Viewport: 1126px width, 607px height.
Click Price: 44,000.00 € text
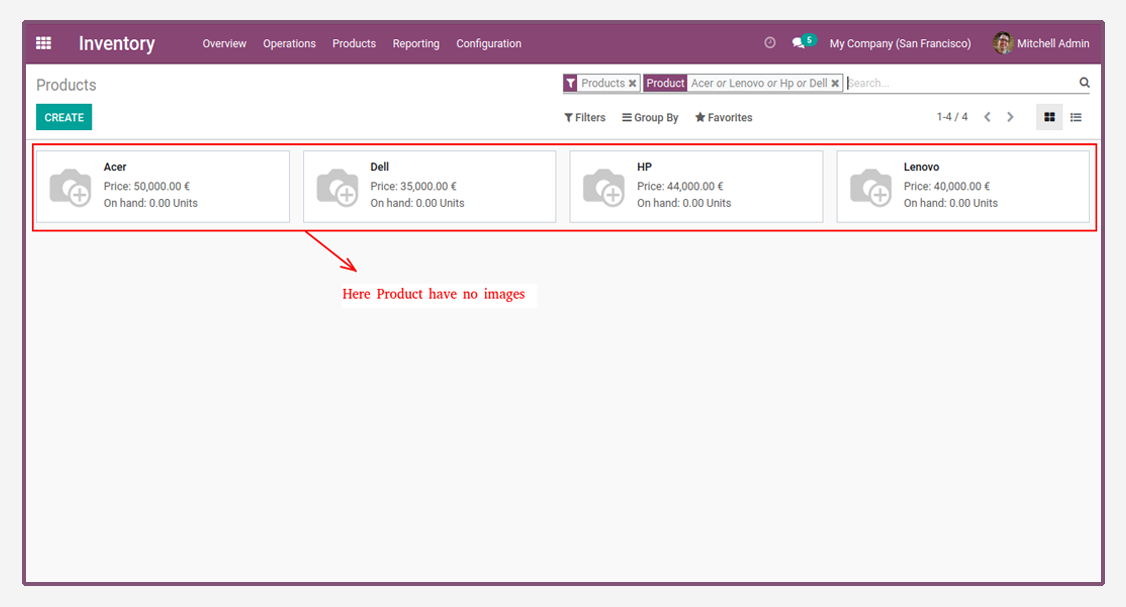pos(680,186)
